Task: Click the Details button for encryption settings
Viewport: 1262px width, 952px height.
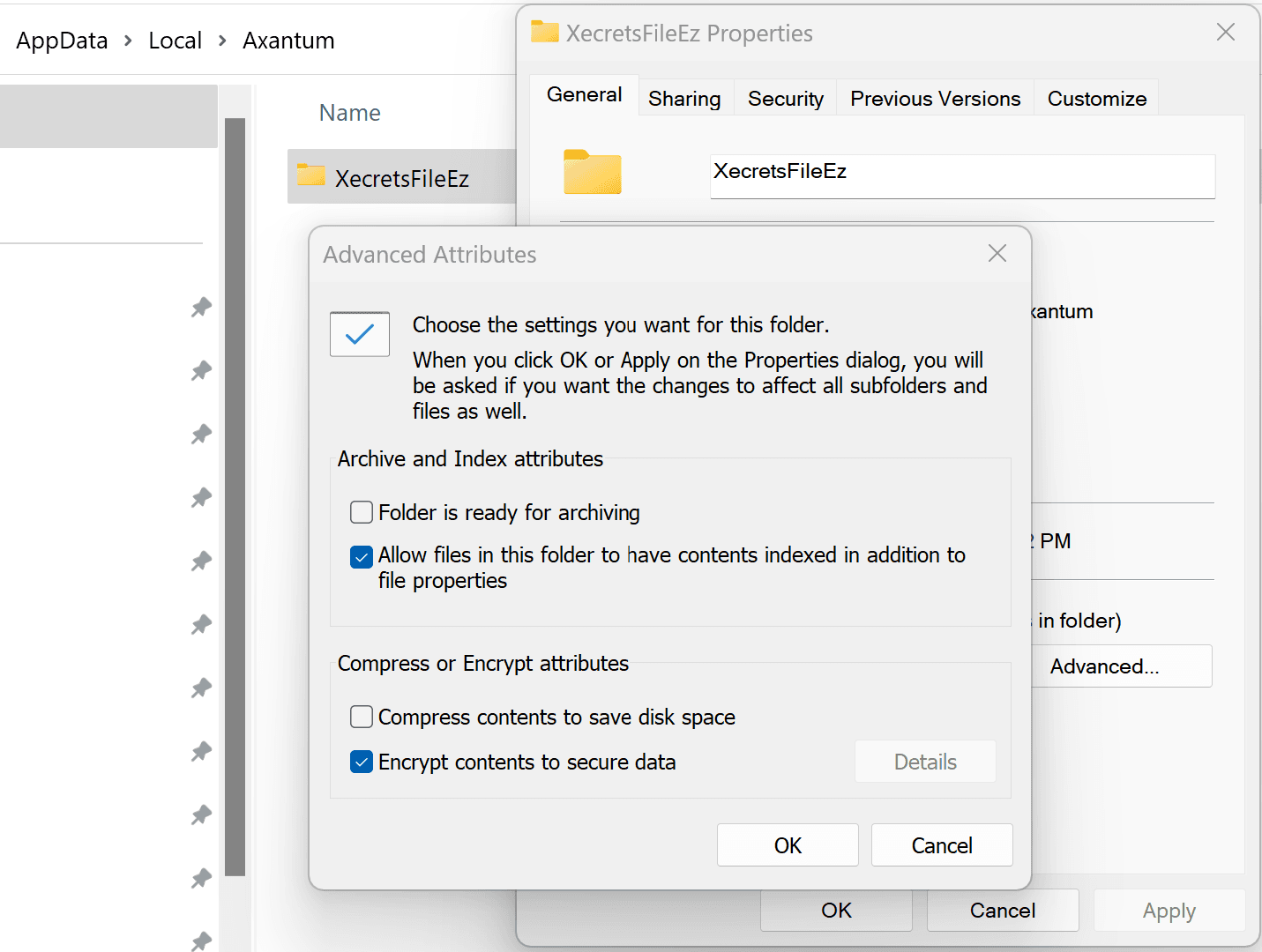Action: (924, 761)
